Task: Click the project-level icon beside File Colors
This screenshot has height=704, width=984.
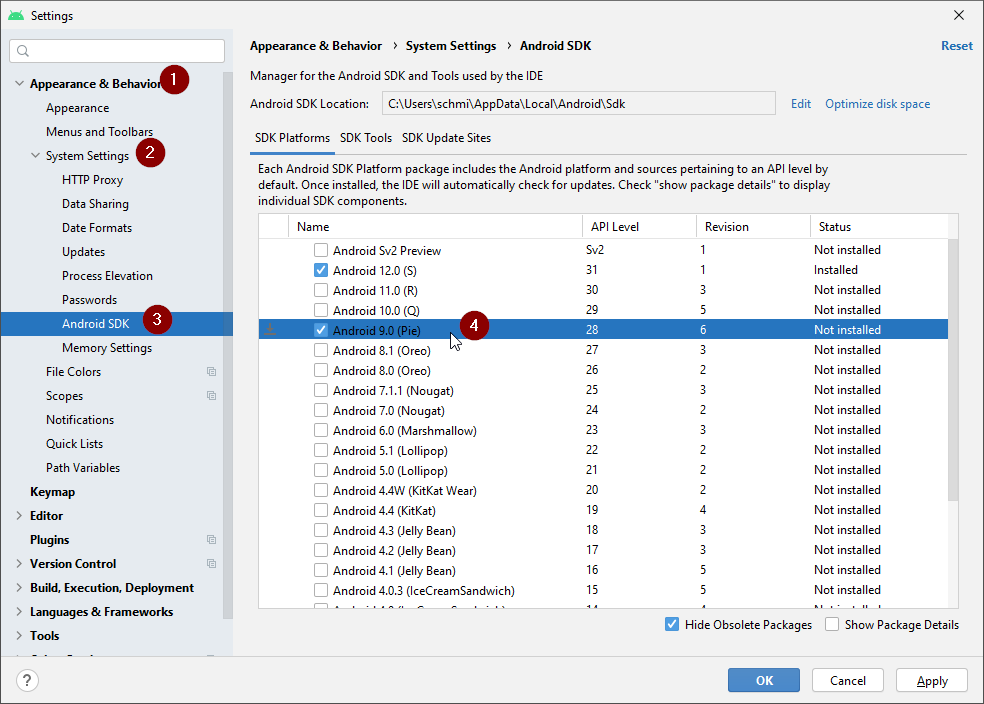Action: tap(211, 371)
